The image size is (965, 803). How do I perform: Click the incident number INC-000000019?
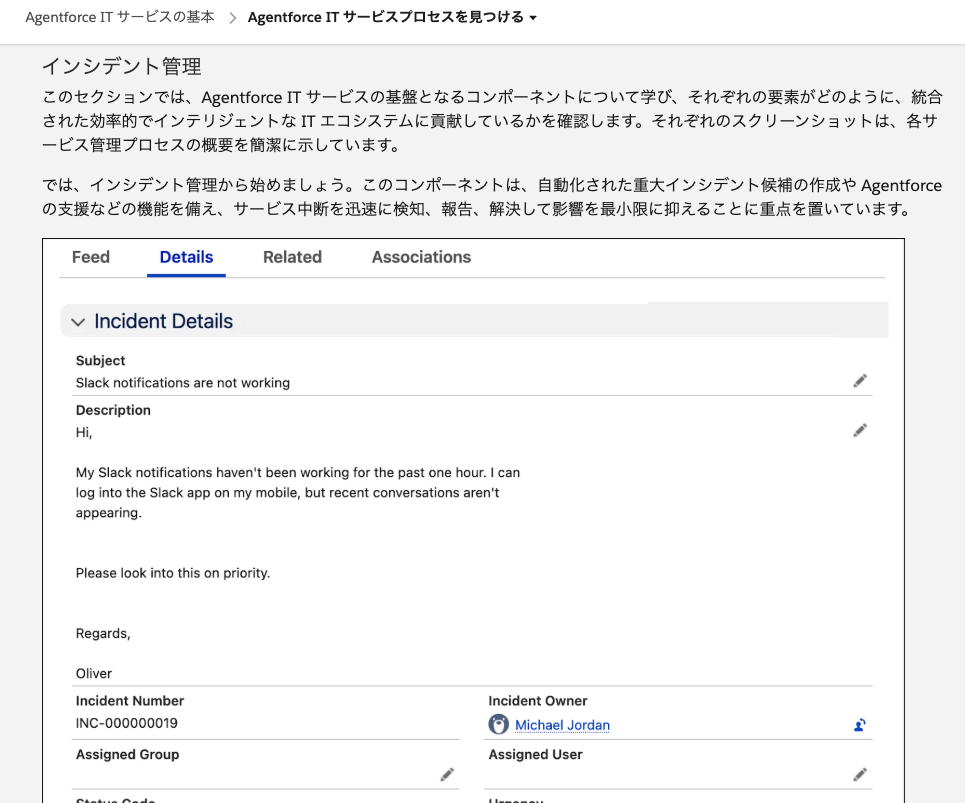click(x=127, y=723)
